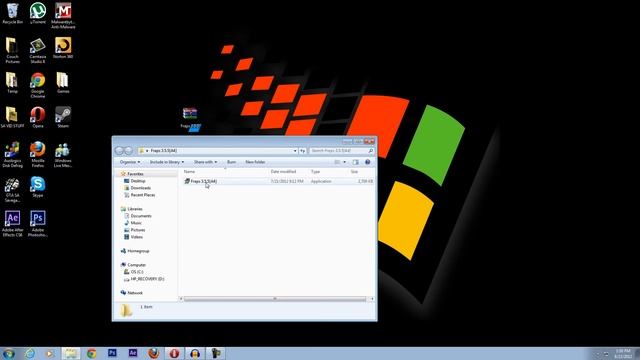Select the Fraps 3.5.5 application file
This screenshot has width=640, height=360.
[x=204, y=181]
